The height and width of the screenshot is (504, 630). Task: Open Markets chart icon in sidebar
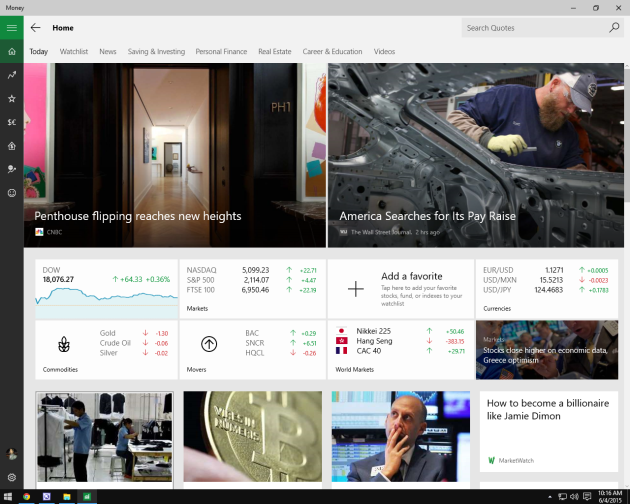pos(12,75)
